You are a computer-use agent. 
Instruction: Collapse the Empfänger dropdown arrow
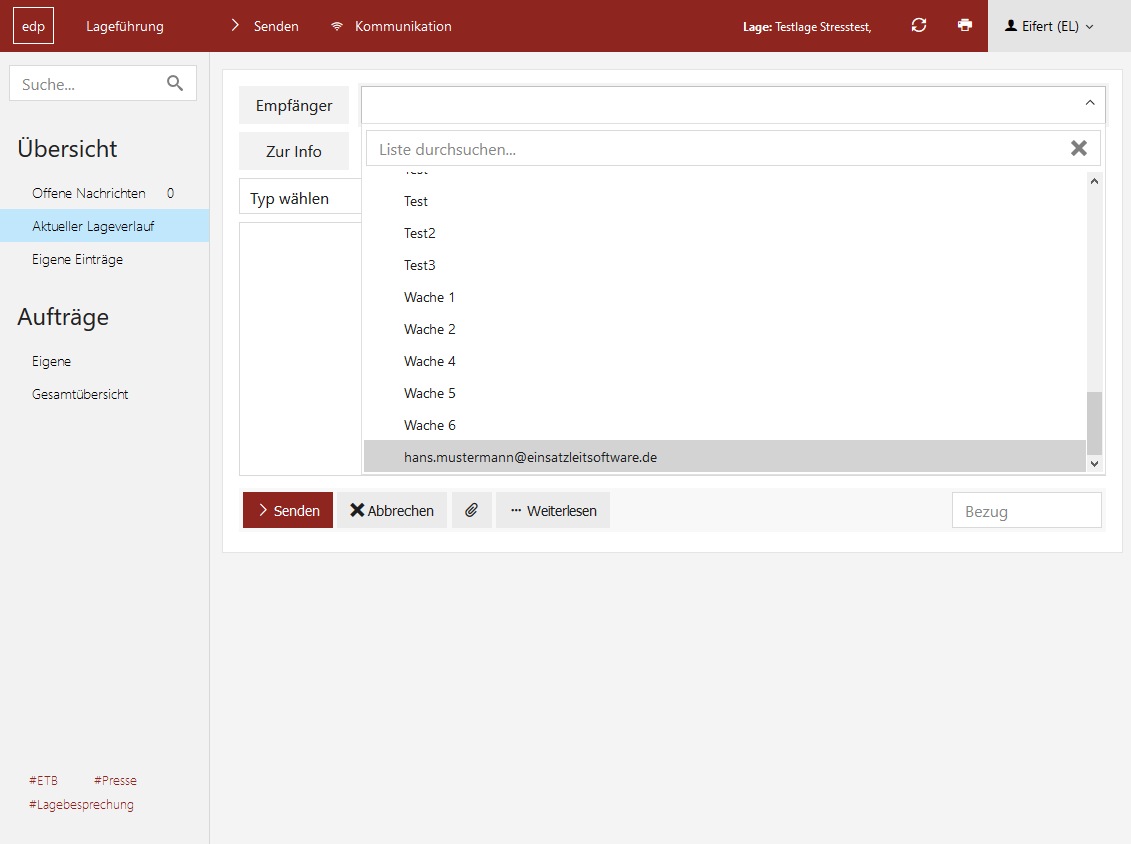(x=1090, y=103)
